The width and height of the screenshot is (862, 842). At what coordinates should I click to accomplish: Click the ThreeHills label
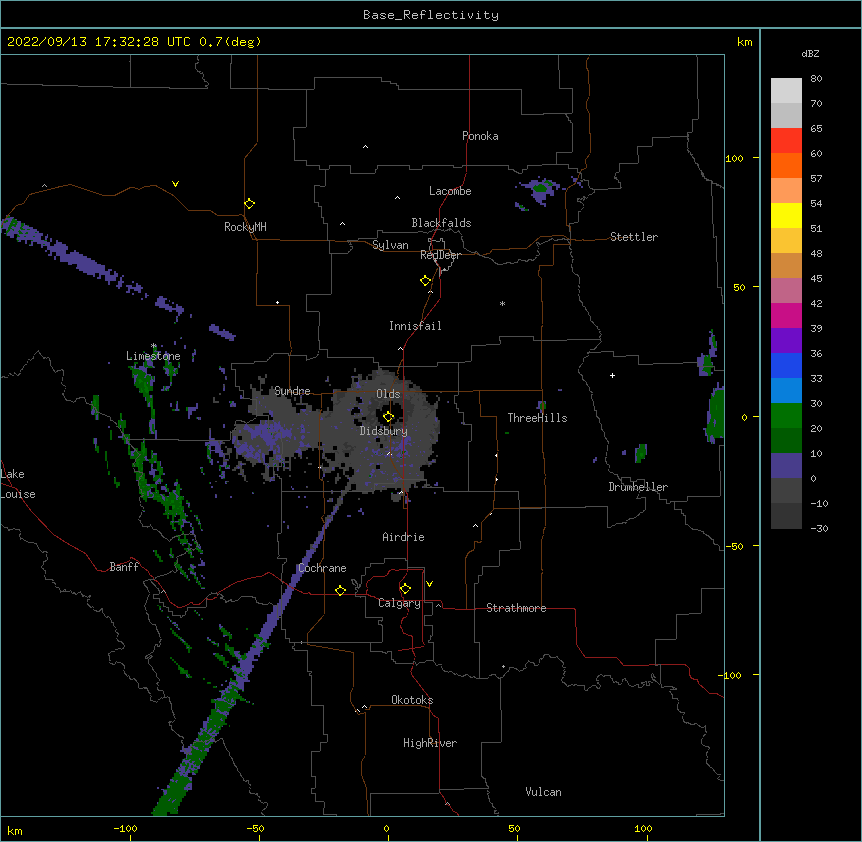click(x=537, y=418)
